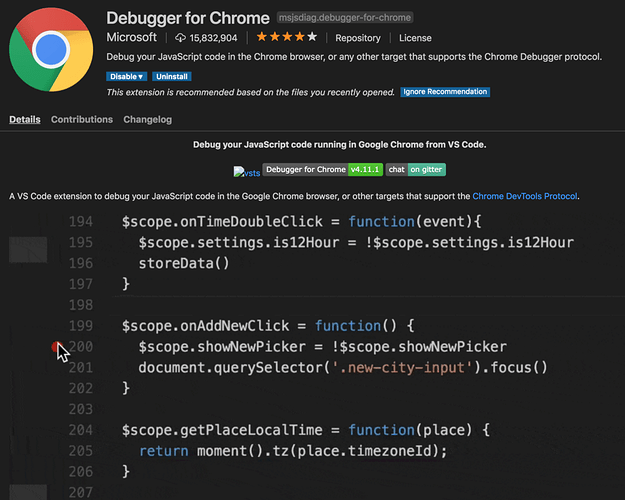This screenshot has height=500, width=625.
Task: Open the Repository link
Action: [x=358, y=38]
